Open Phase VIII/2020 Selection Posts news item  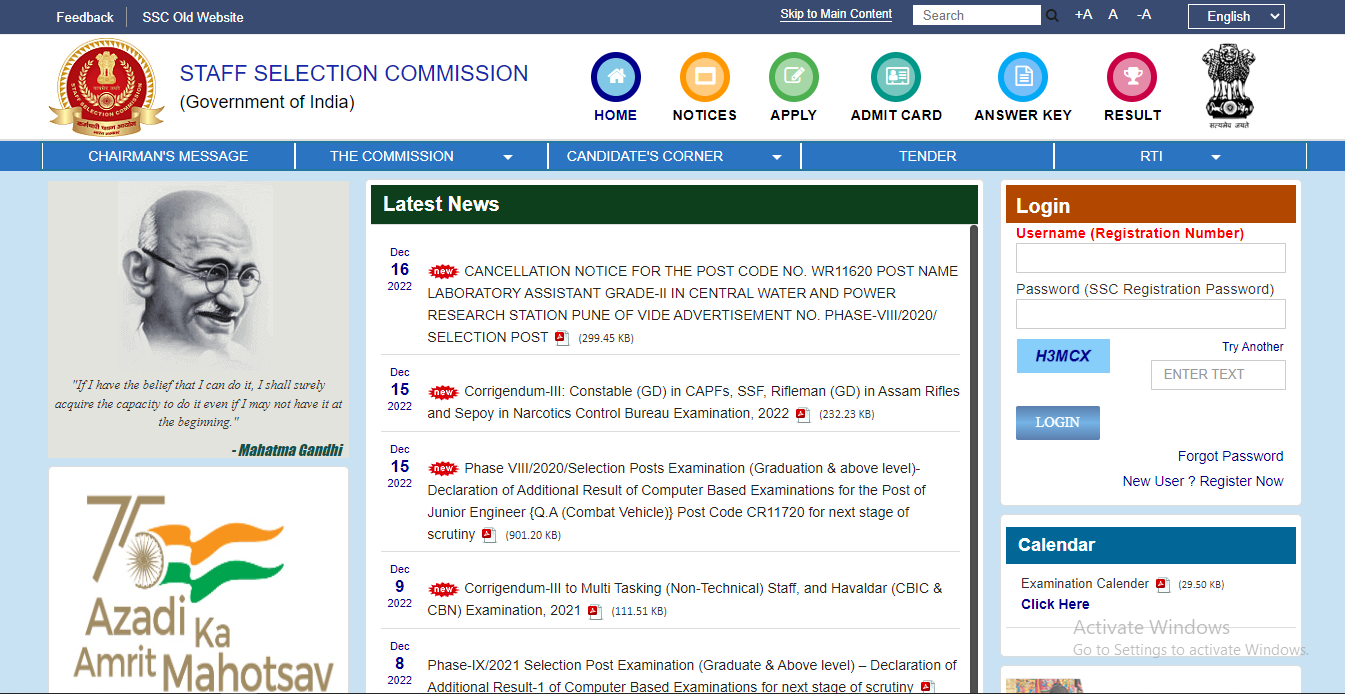[x=676, y=501]
